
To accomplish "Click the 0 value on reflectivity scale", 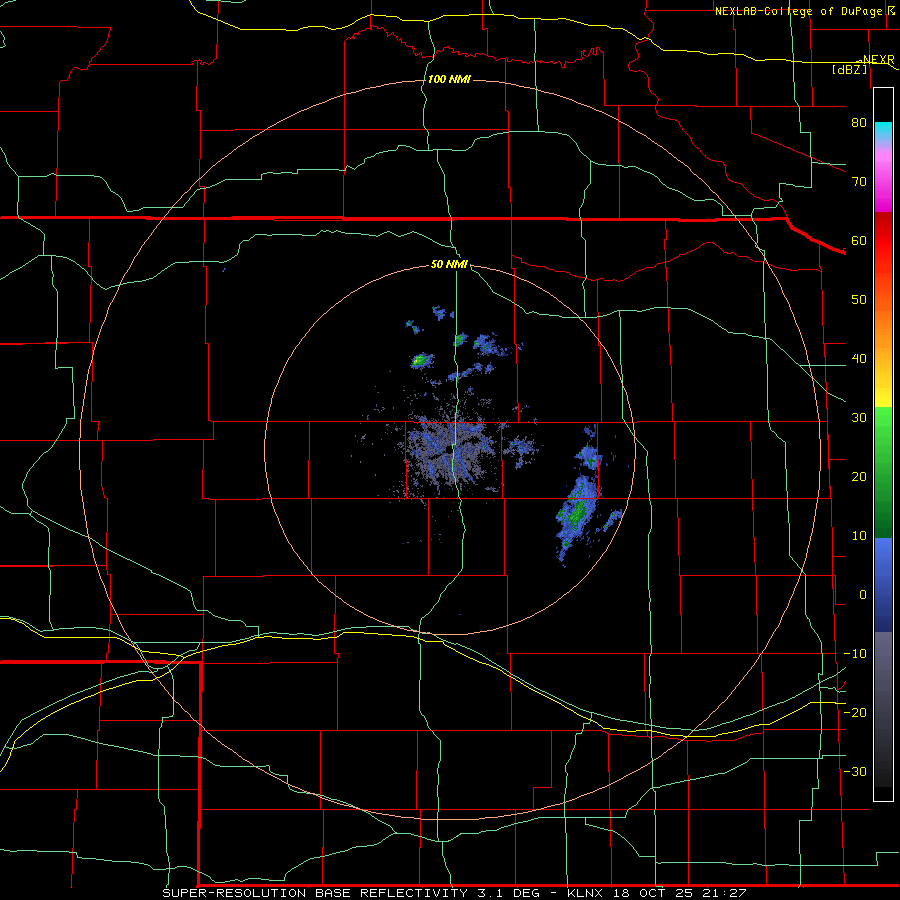I will tap(863, 595).
